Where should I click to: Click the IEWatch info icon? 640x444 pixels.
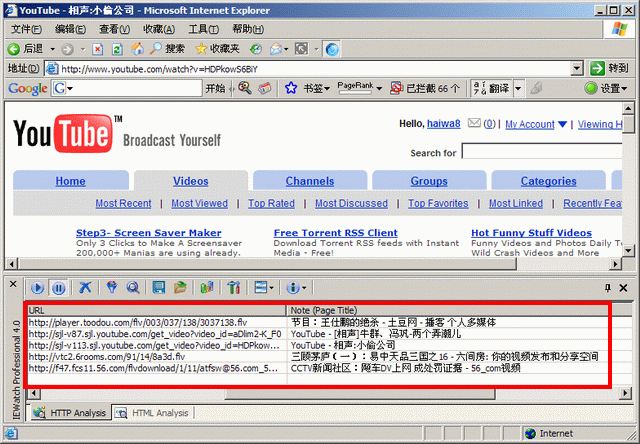pos(293,288)
